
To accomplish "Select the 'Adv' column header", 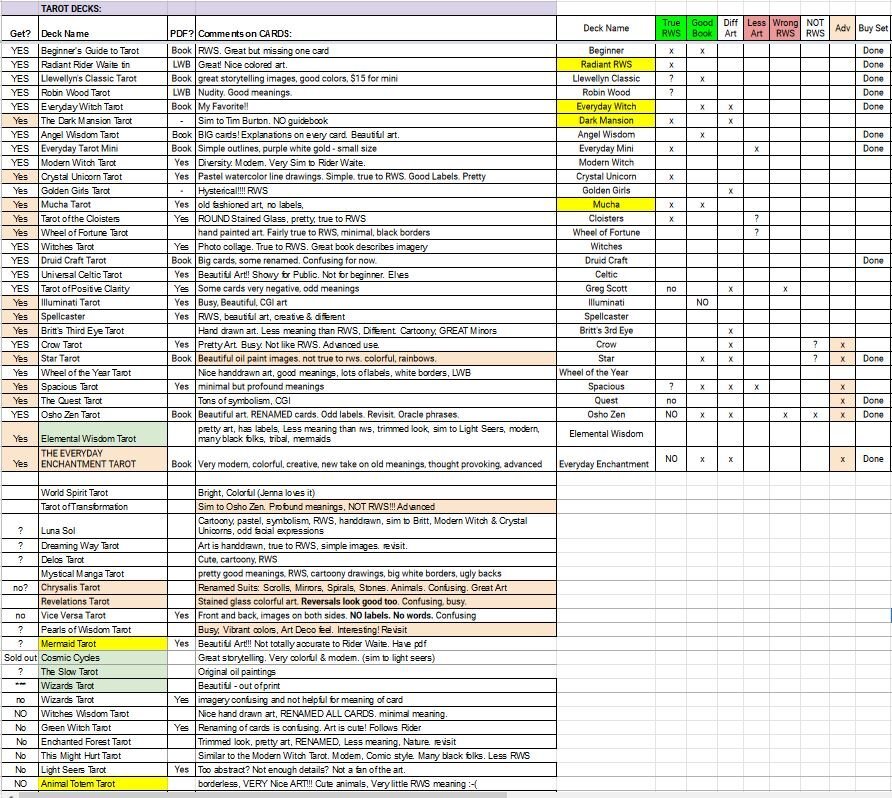I will pyautogui.click(x=842, y=28).
